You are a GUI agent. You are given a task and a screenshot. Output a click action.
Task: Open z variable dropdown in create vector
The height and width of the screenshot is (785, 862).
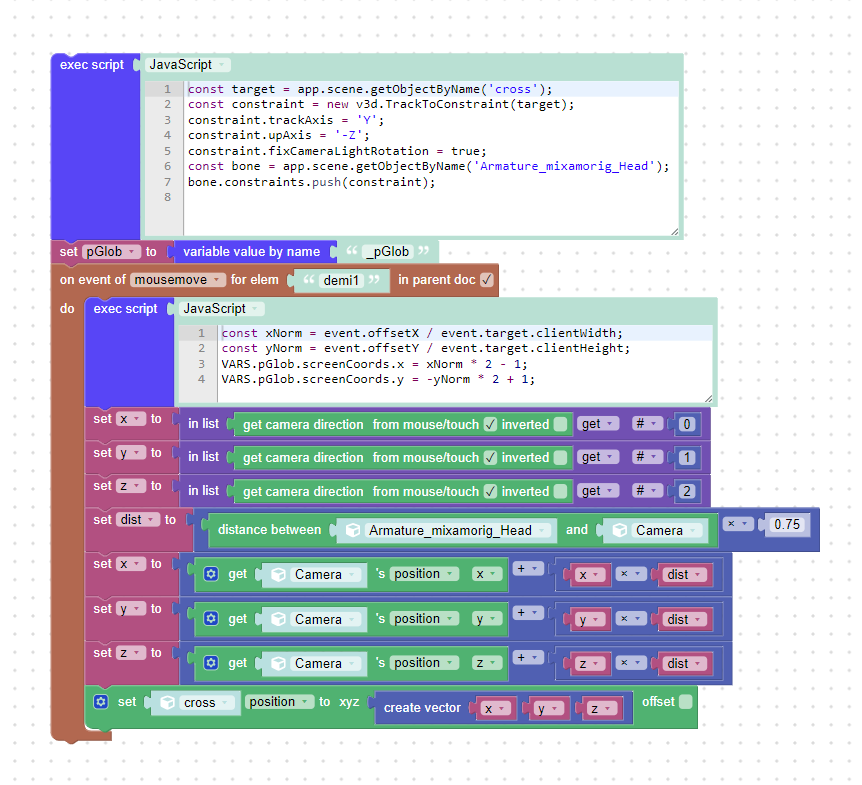click(x=600, y=709)
